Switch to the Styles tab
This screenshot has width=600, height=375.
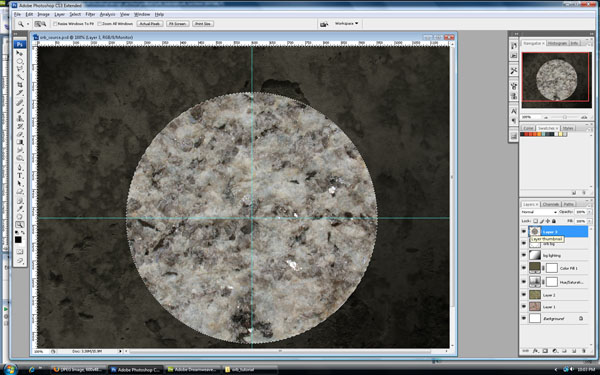(568, 128)
